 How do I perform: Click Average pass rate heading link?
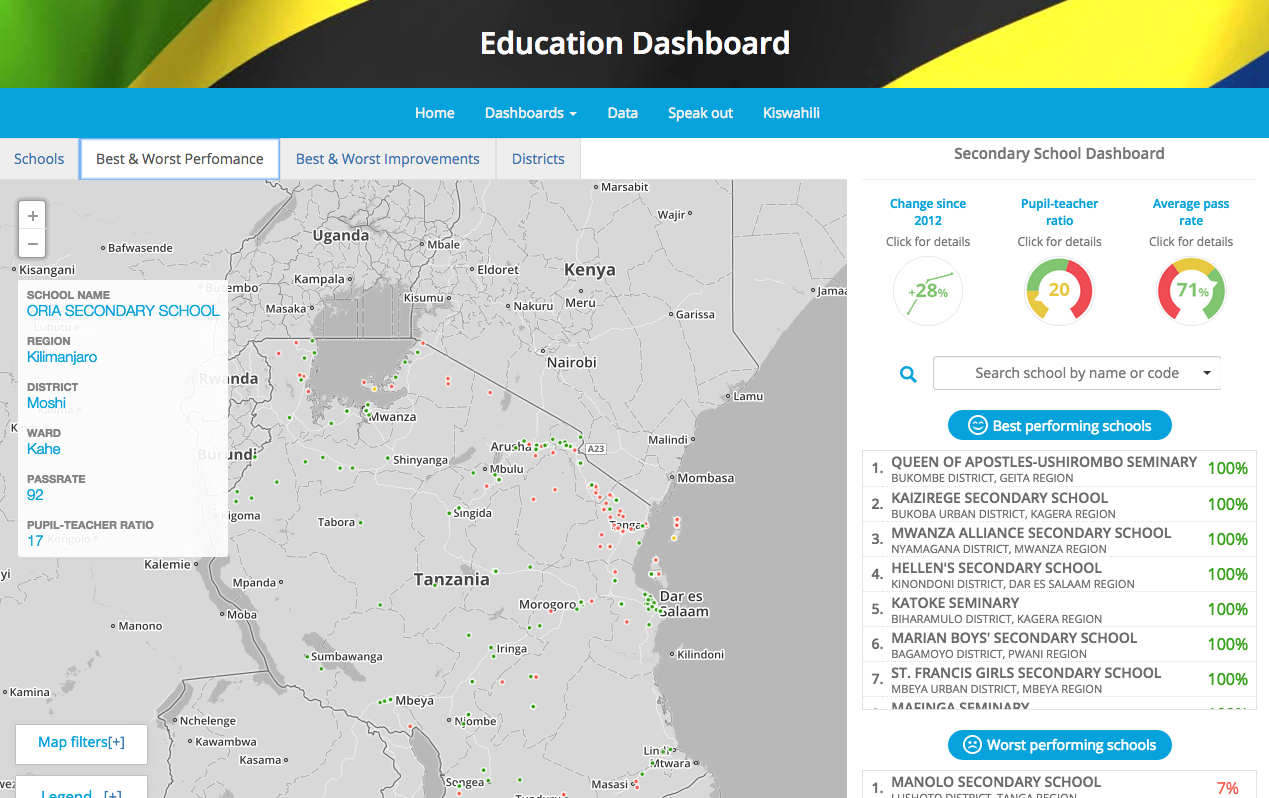1191,212
